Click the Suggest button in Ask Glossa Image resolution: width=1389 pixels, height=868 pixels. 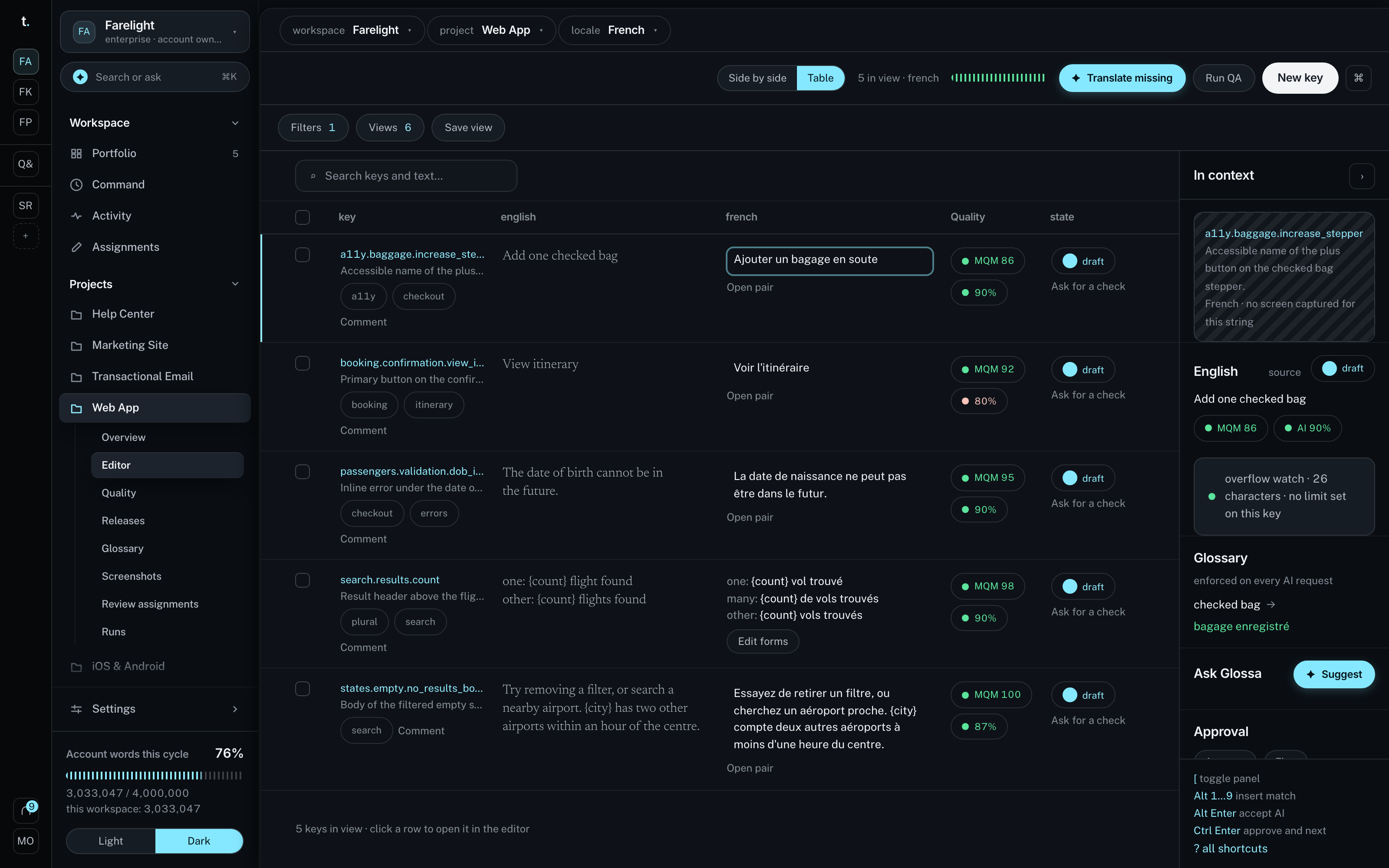[1334, 674]
